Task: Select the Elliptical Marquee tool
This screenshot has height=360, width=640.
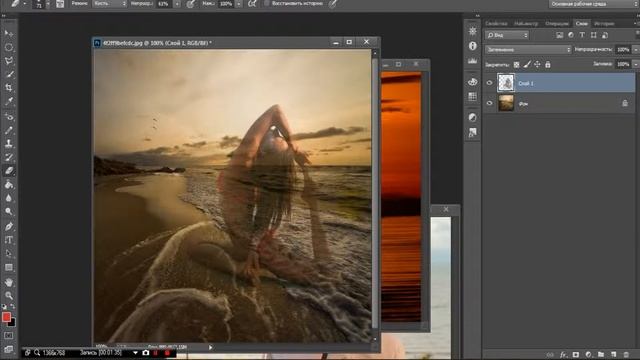Action: [8, 47]
